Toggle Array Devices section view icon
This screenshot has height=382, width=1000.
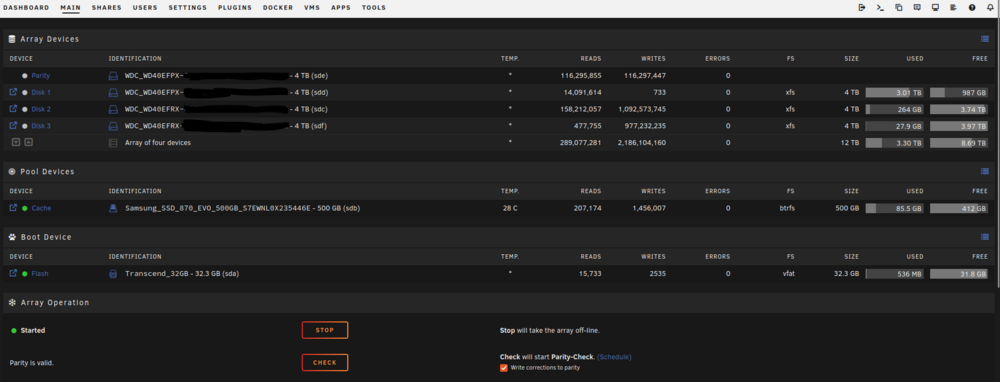pos(985,39)
